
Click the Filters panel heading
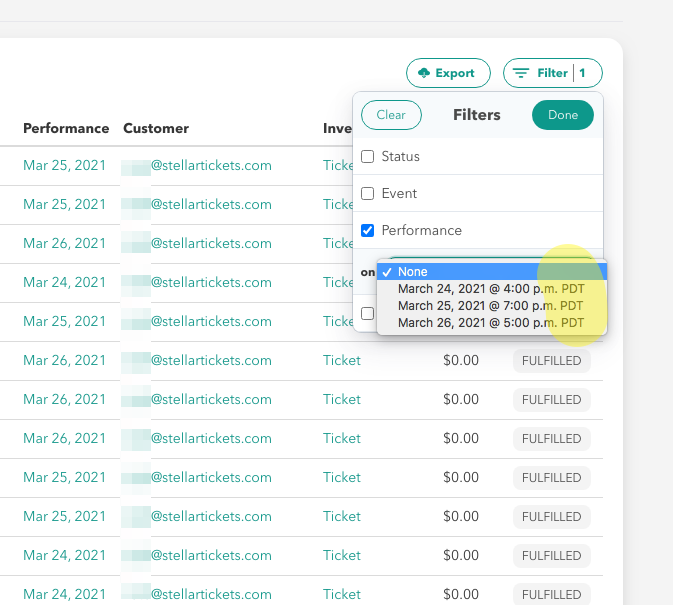[x=477, y=115]
